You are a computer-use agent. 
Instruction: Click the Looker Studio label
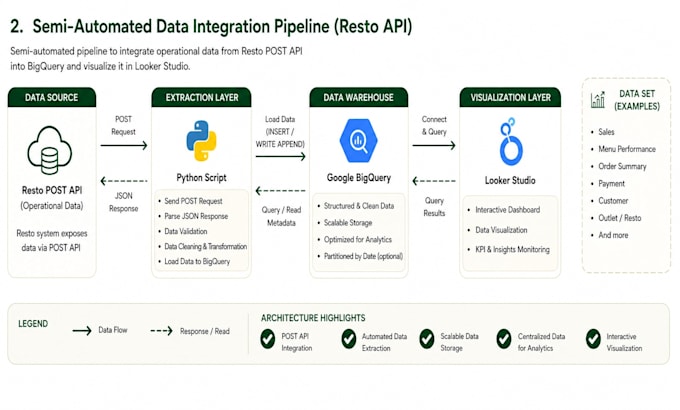[x=510, y=180]
